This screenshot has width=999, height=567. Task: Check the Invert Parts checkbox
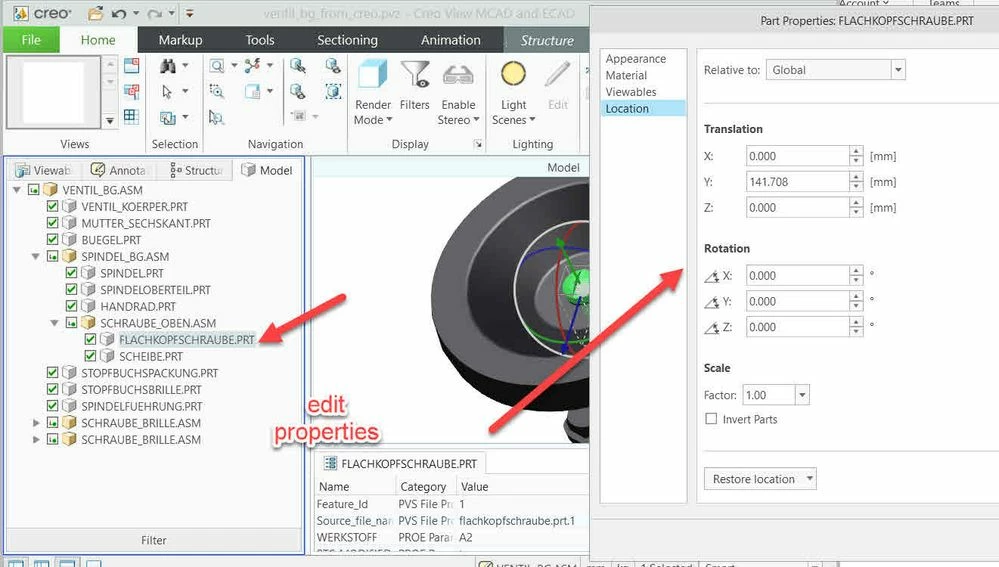[x=711, y=419]
